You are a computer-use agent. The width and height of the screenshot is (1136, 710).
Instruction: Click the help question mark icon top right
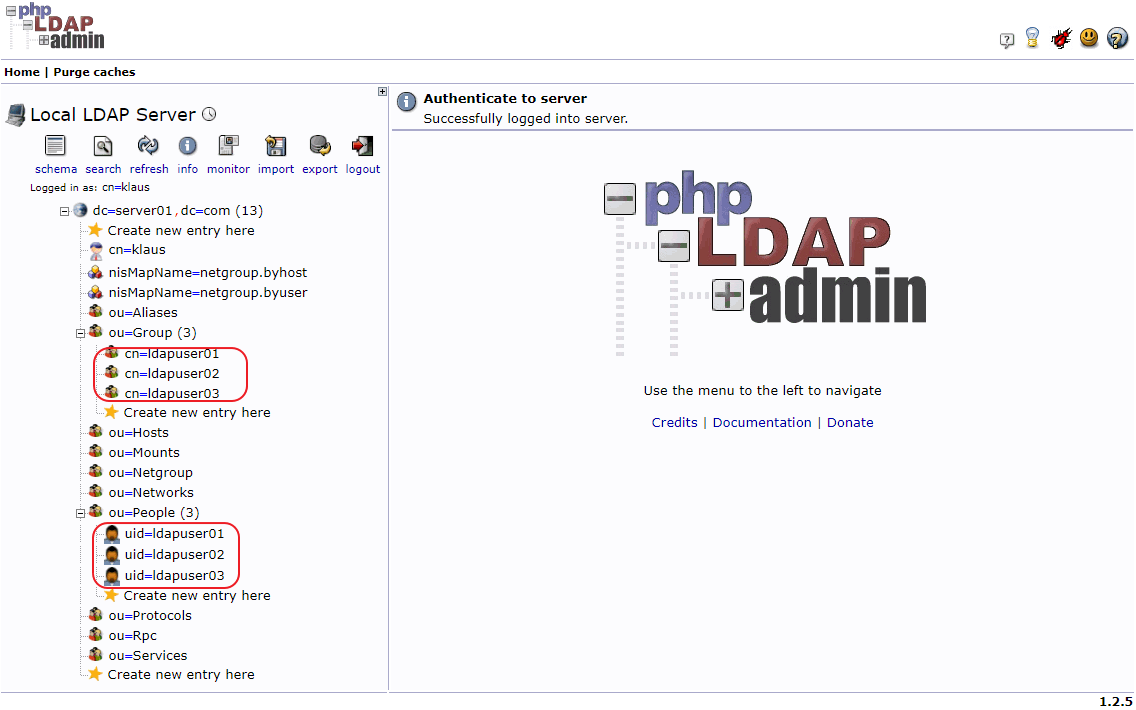click(1117, 38)
